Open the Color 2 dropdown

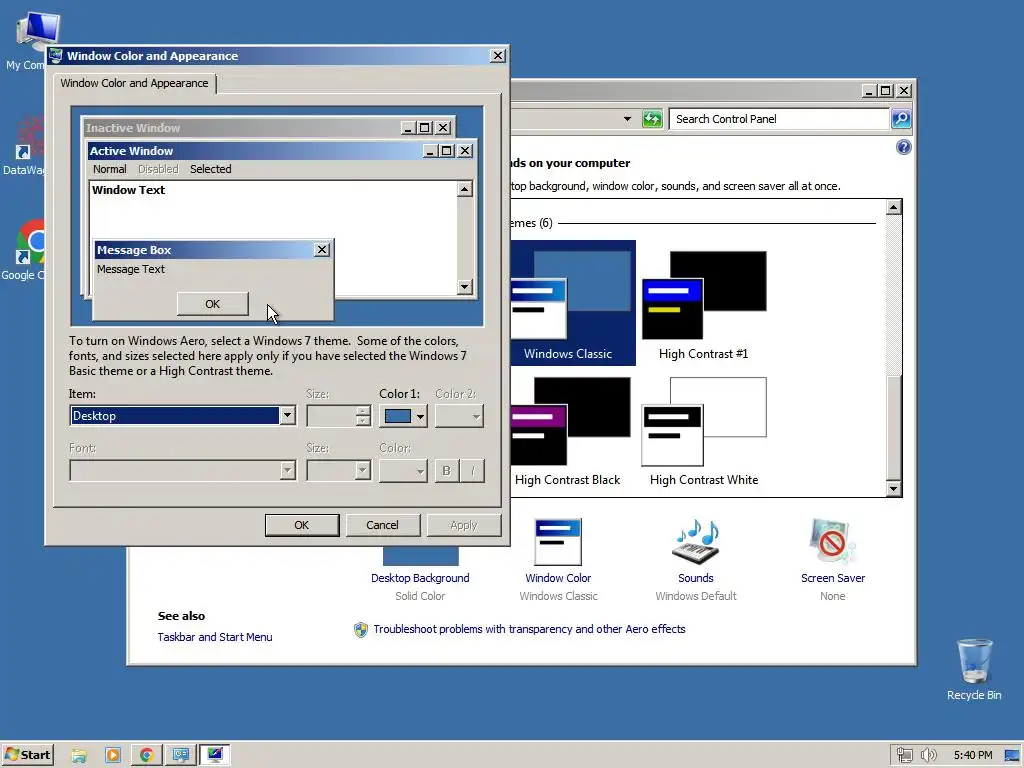[x=460, y=416]
